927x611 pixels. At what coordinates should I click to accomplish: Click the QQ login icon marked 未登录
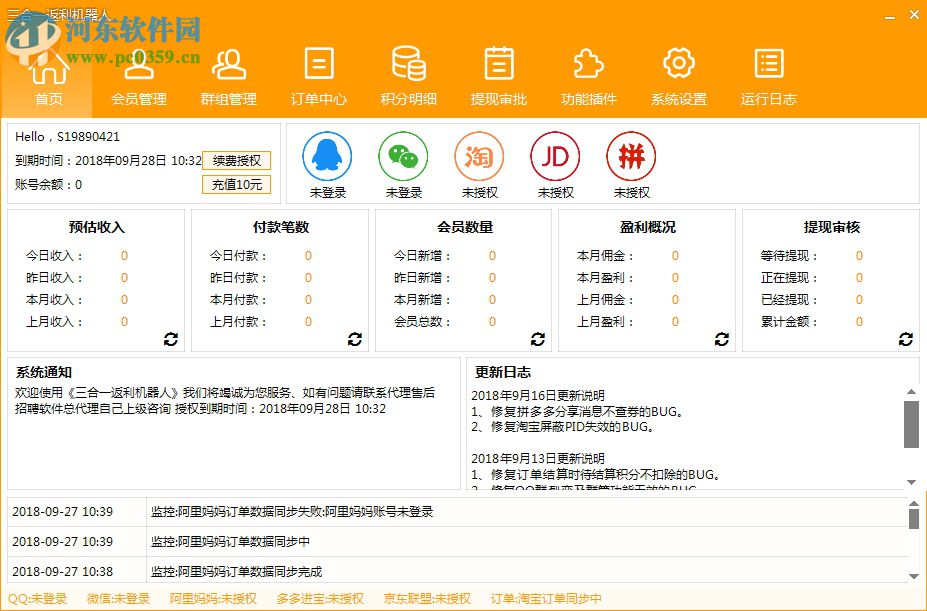coord(325,155)
